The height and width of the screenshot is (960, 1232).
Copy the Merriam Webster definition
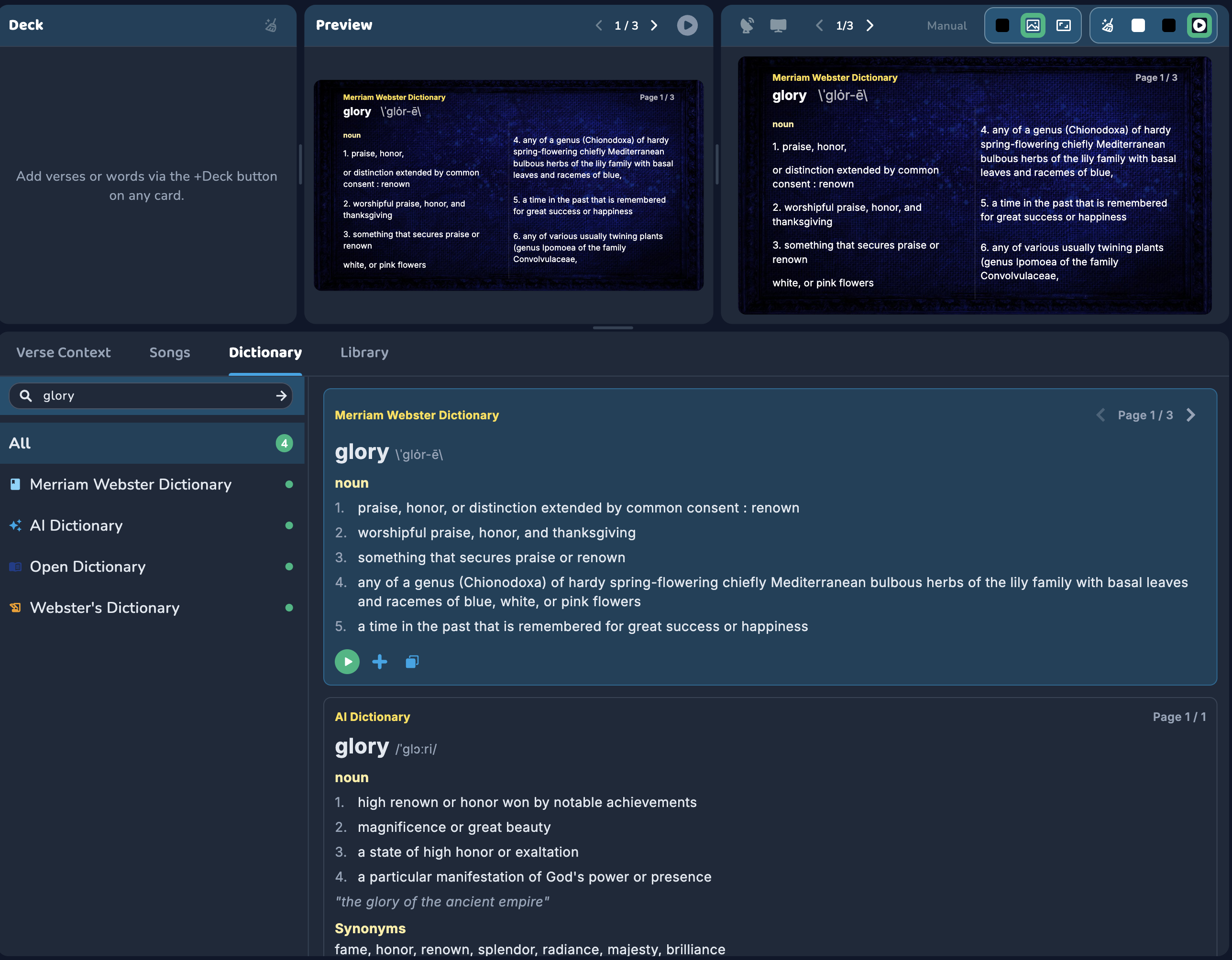point(412,662)
